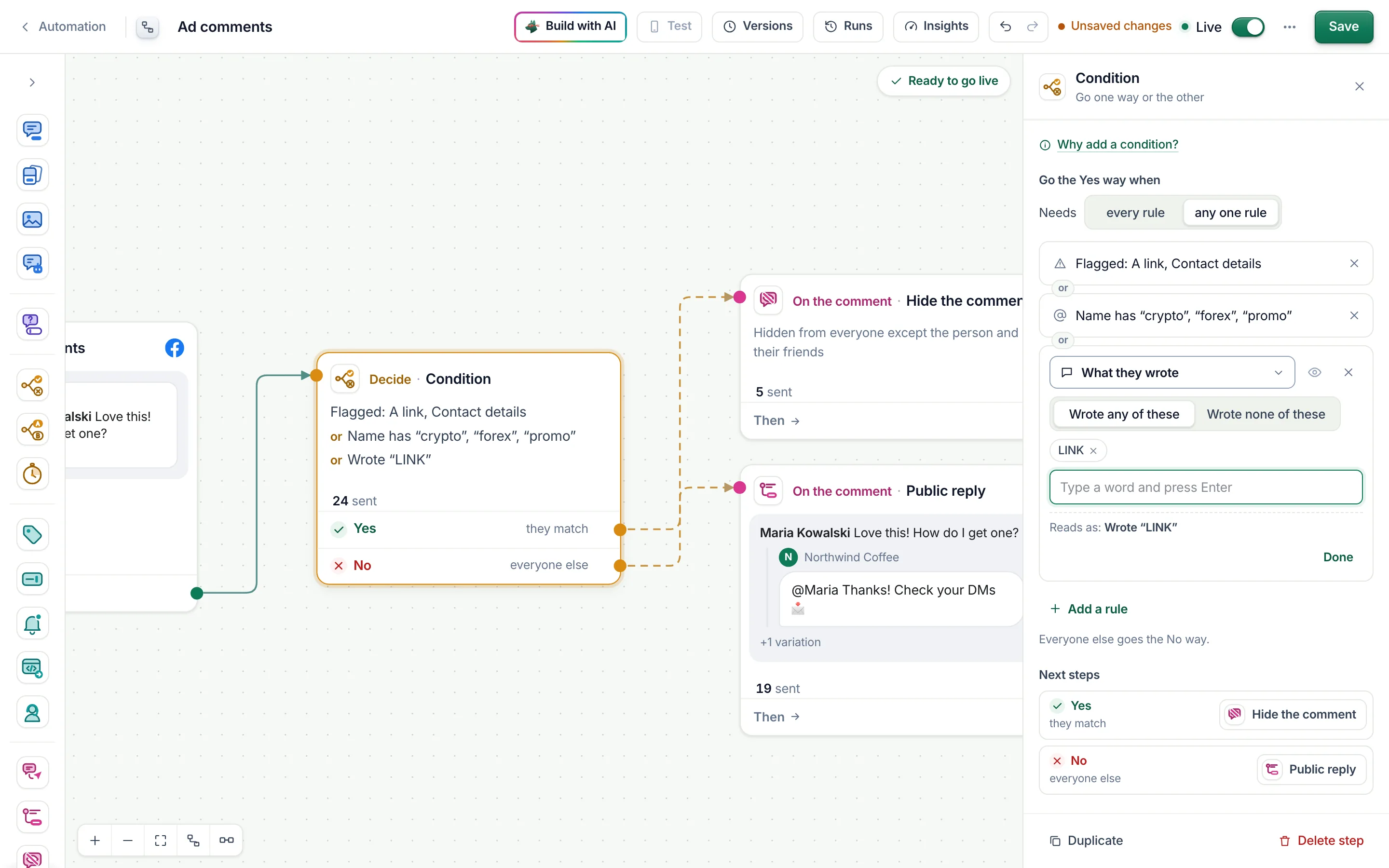Click Build with AI button

pyautogui.click(x=570, y=27)
